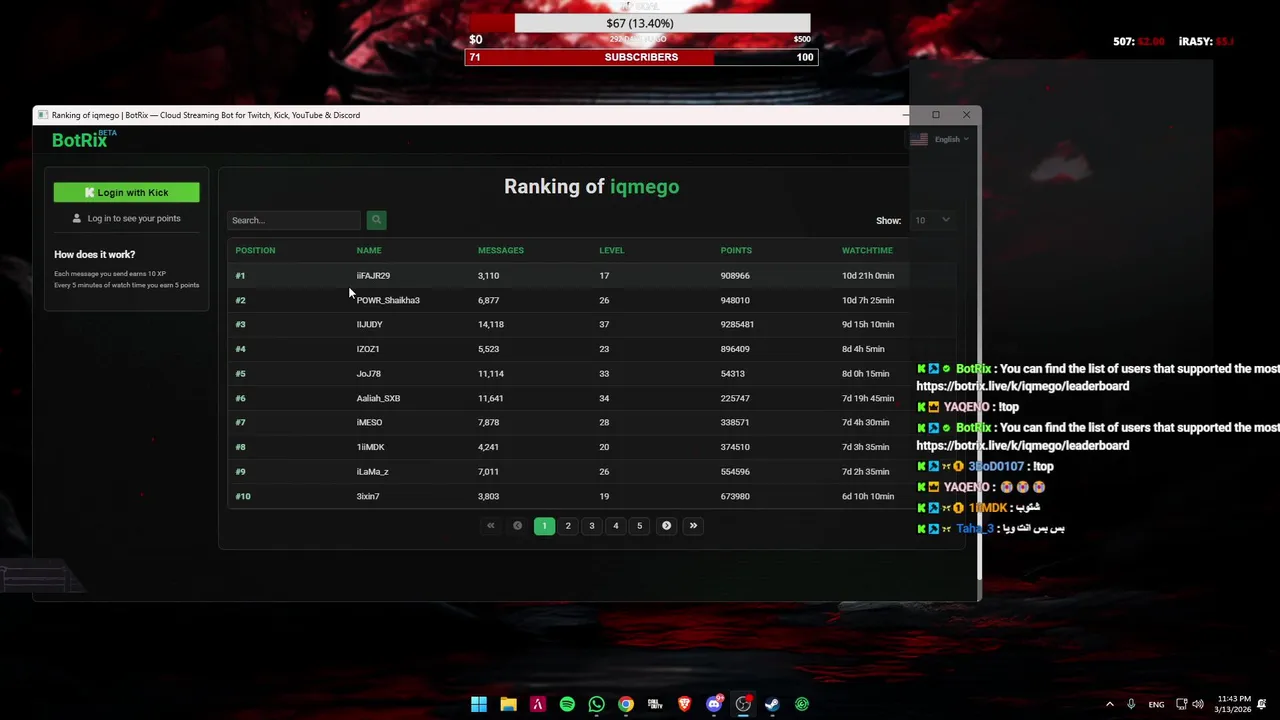This screenshot has width=1280, height=720.
Task: Click the POSITION column header
Action: [x=255, y=250]
